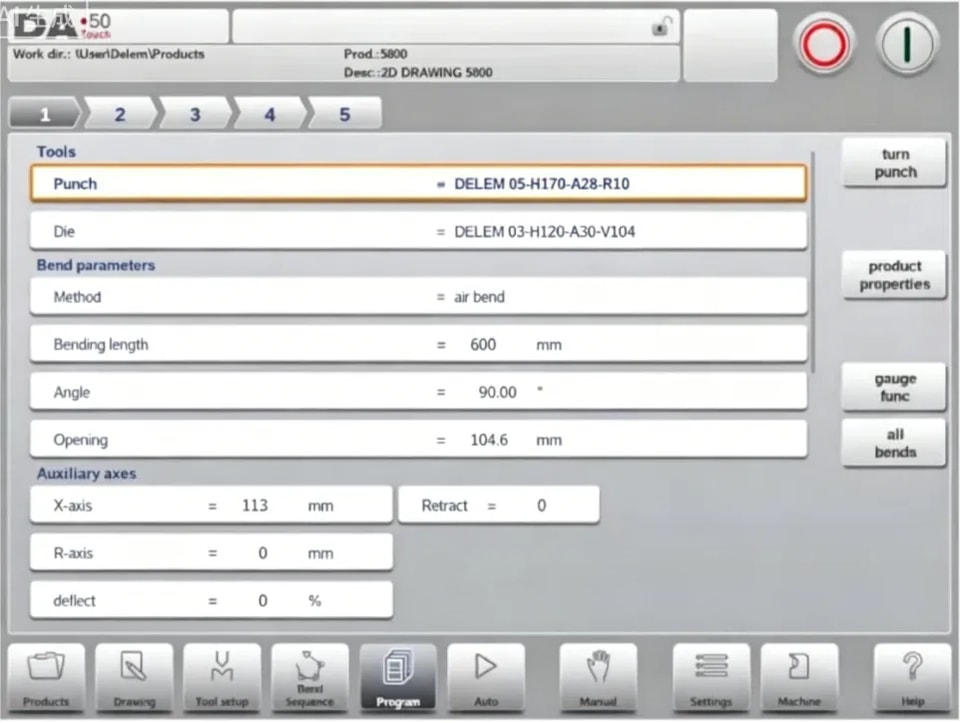Open the Settings mode
The width and height of the screenshot is (960, 723).
[711, 678]
